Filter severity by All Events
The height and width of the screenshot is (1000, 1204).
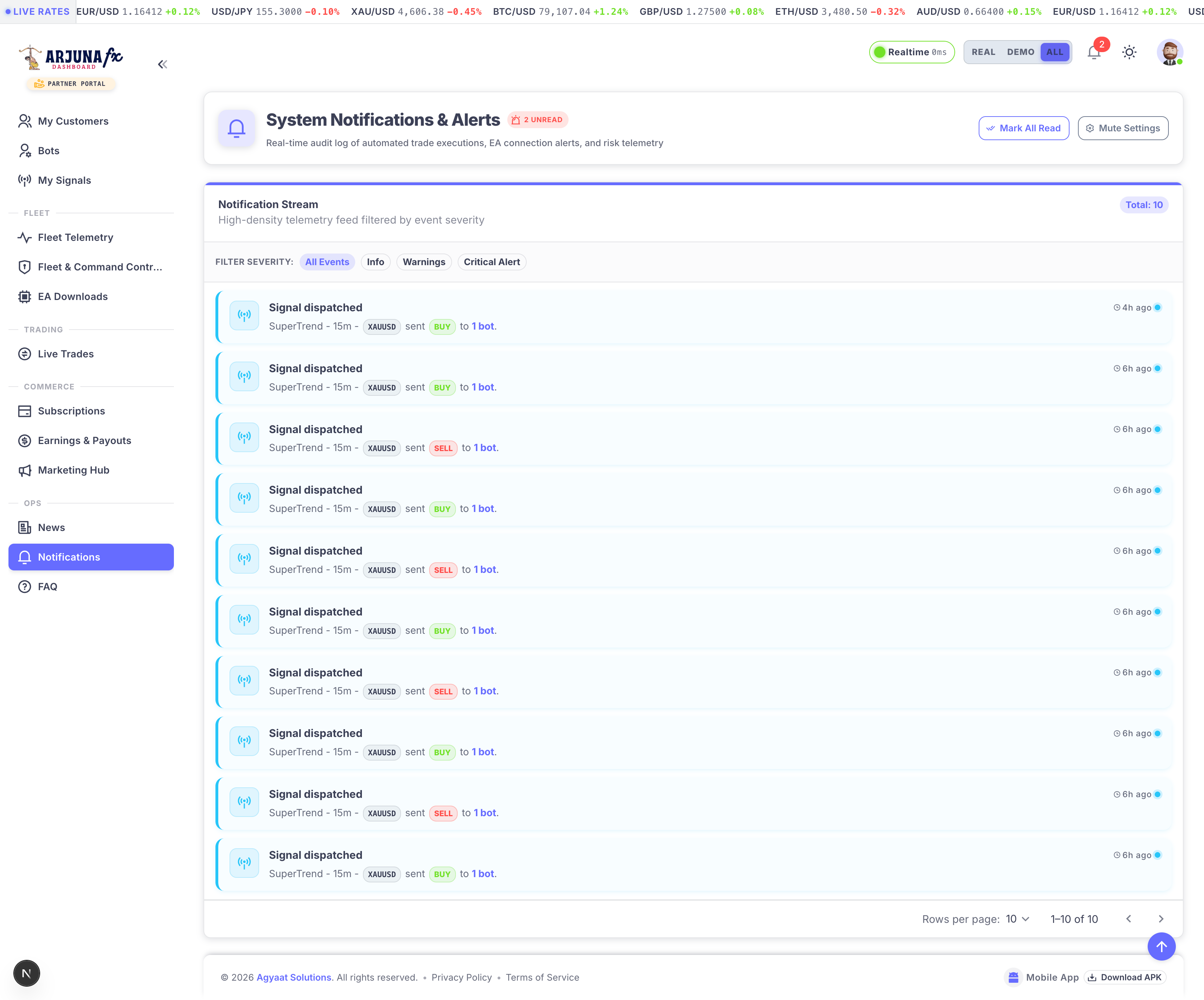[x=327, y=262]
